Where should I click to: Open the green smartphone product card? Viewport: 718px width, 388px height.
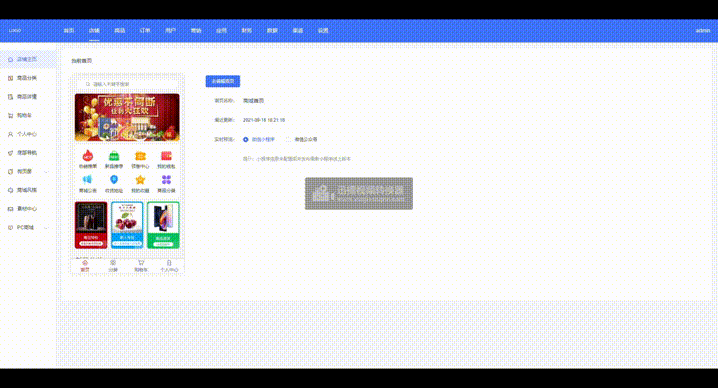[x=163, y=225]
